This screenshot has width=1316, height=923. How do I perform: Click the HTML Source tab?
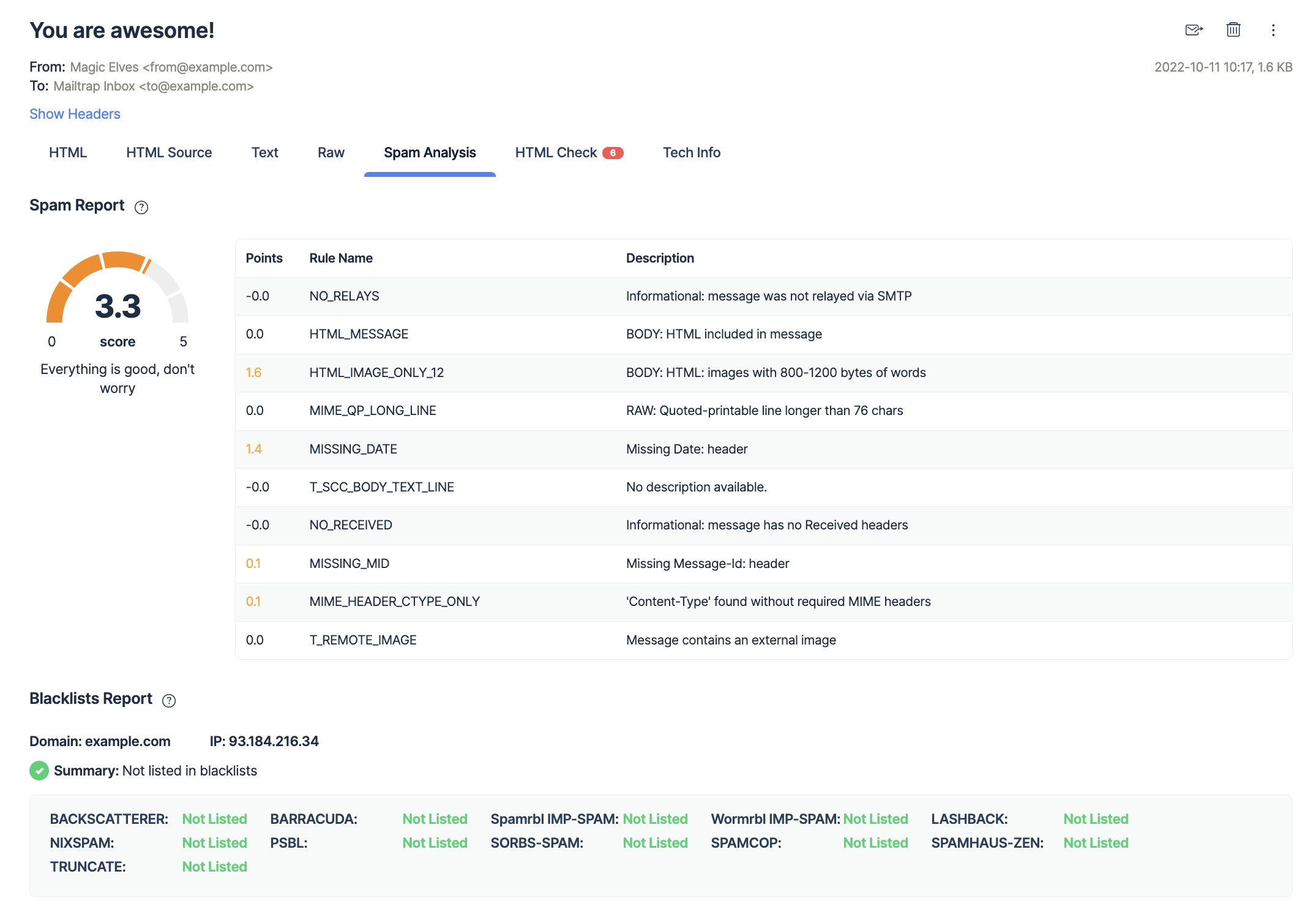click(x=168, y=152)
